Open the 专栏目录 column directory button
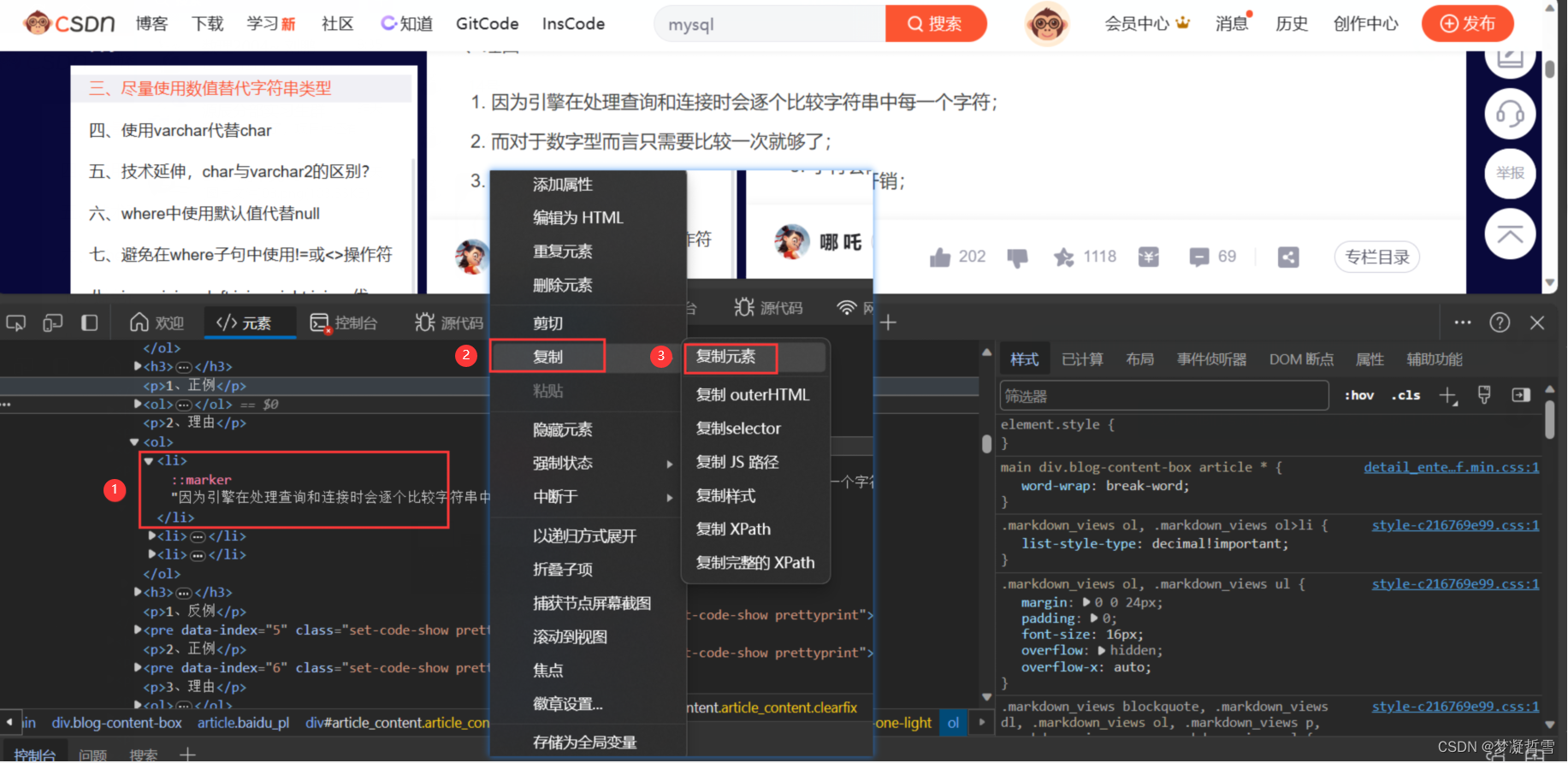The height and width of the screenshot is (763, 1568). [1377, 257]
